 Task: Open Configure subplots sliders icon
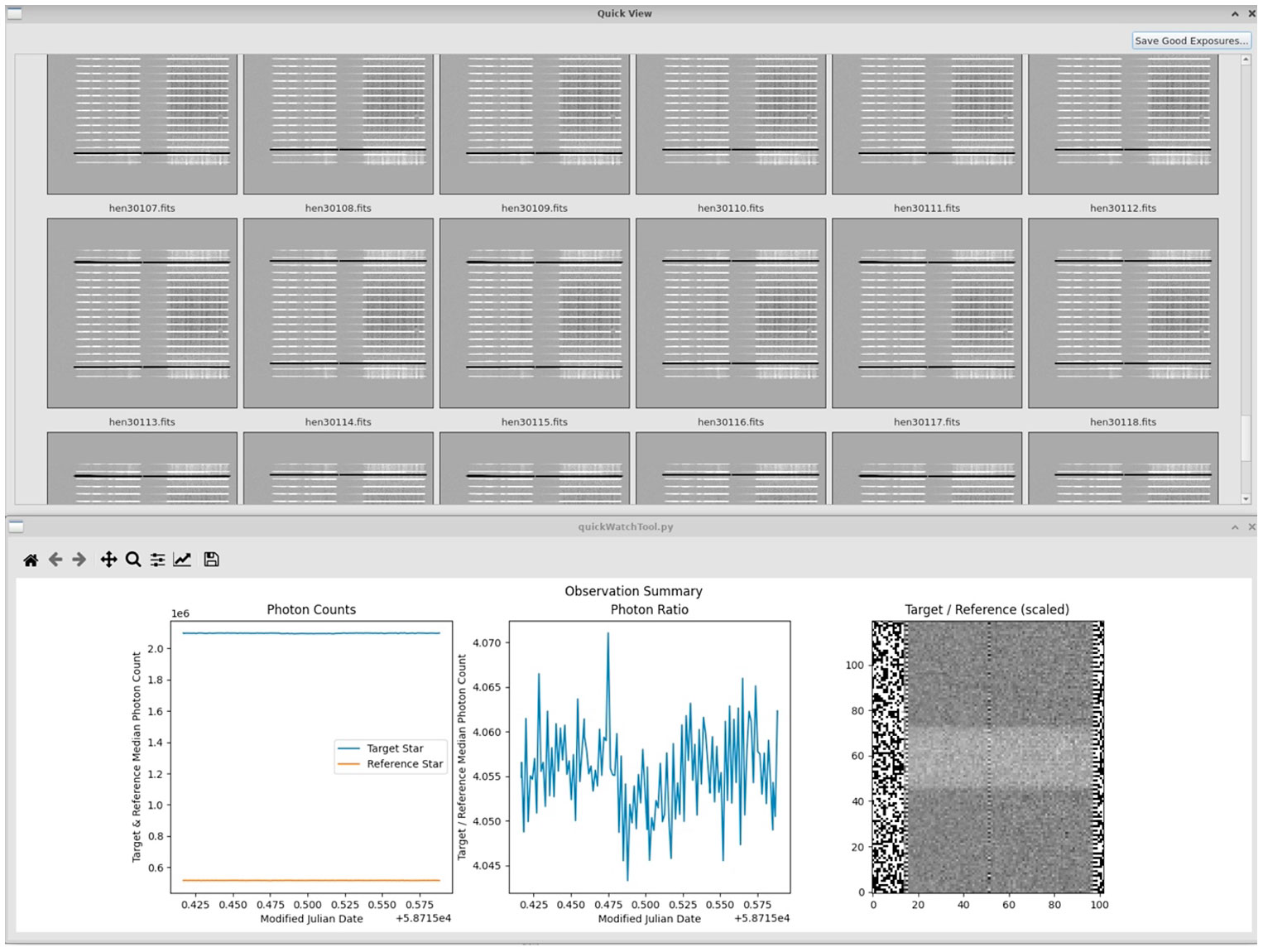(157, 560)
